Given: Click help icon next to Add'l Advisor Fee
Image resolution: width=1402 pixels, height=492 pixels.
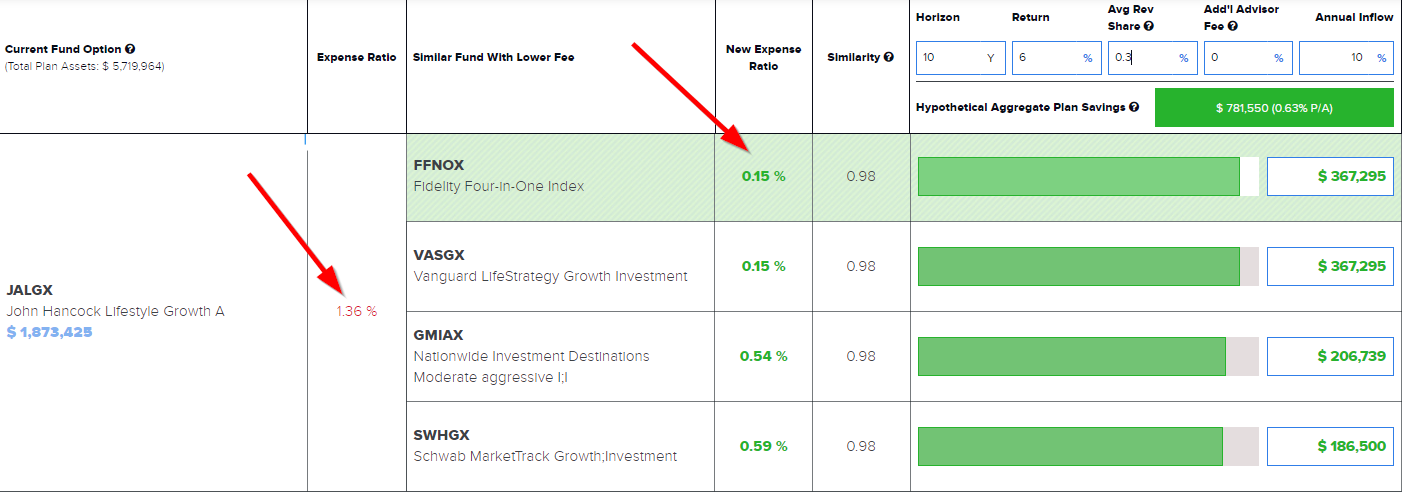Looking at the screenshot, I should [1237, 26].
